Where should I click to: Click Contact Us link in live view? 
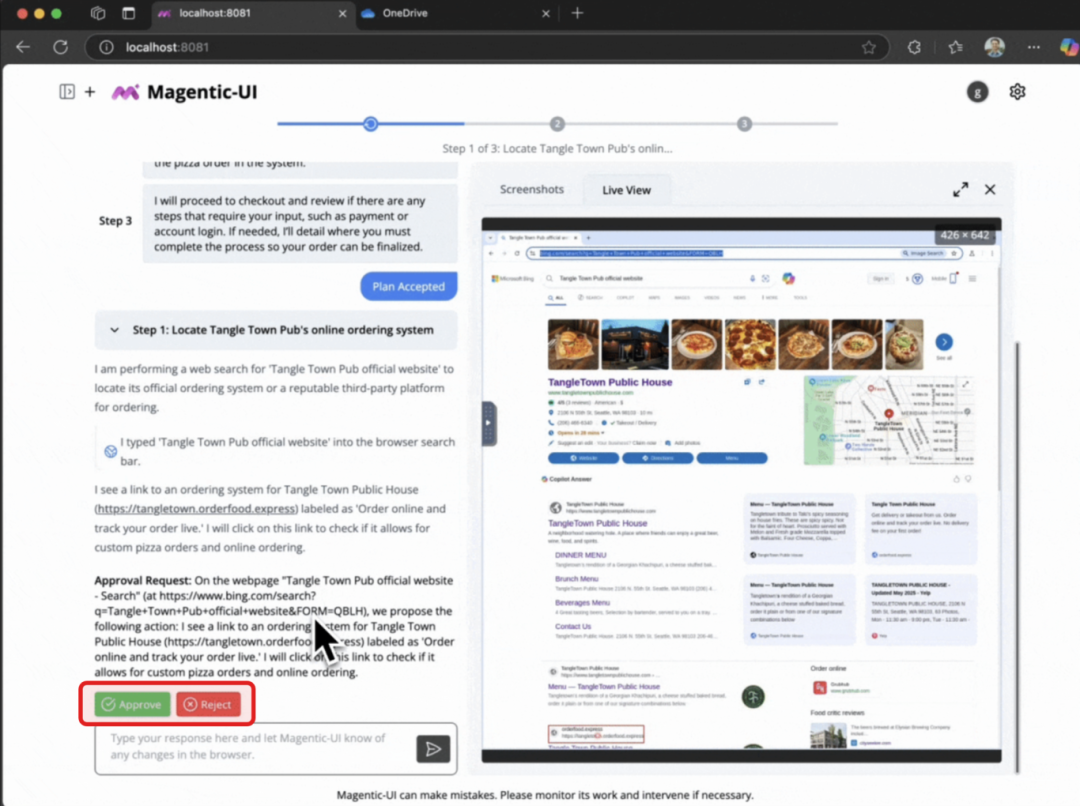click(x=573, y=626)
